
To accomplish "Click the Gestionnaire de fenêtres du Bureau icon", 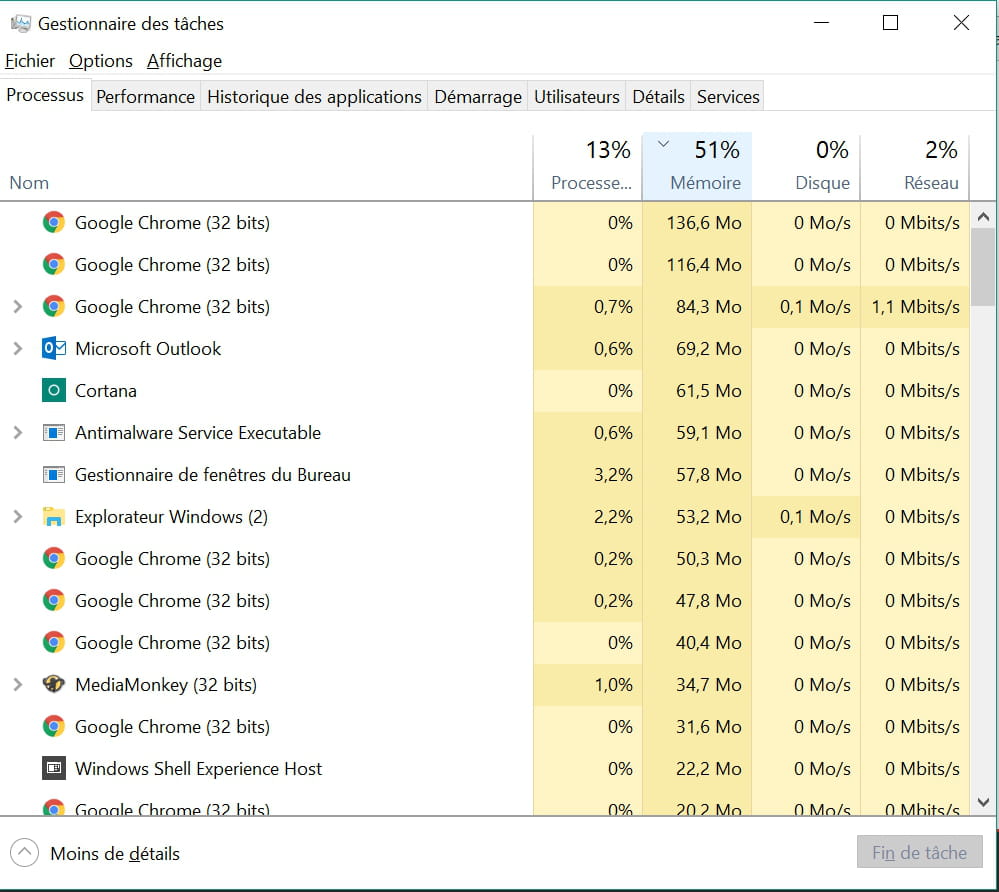I will 54,475.
